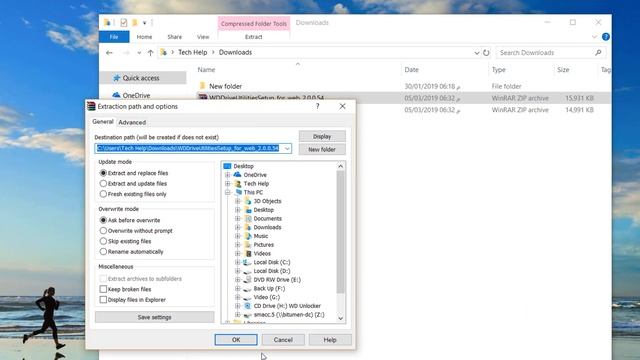Click Explorer up one level arrow
Screen dimensions: 640x360
click(x=150, y=53)
